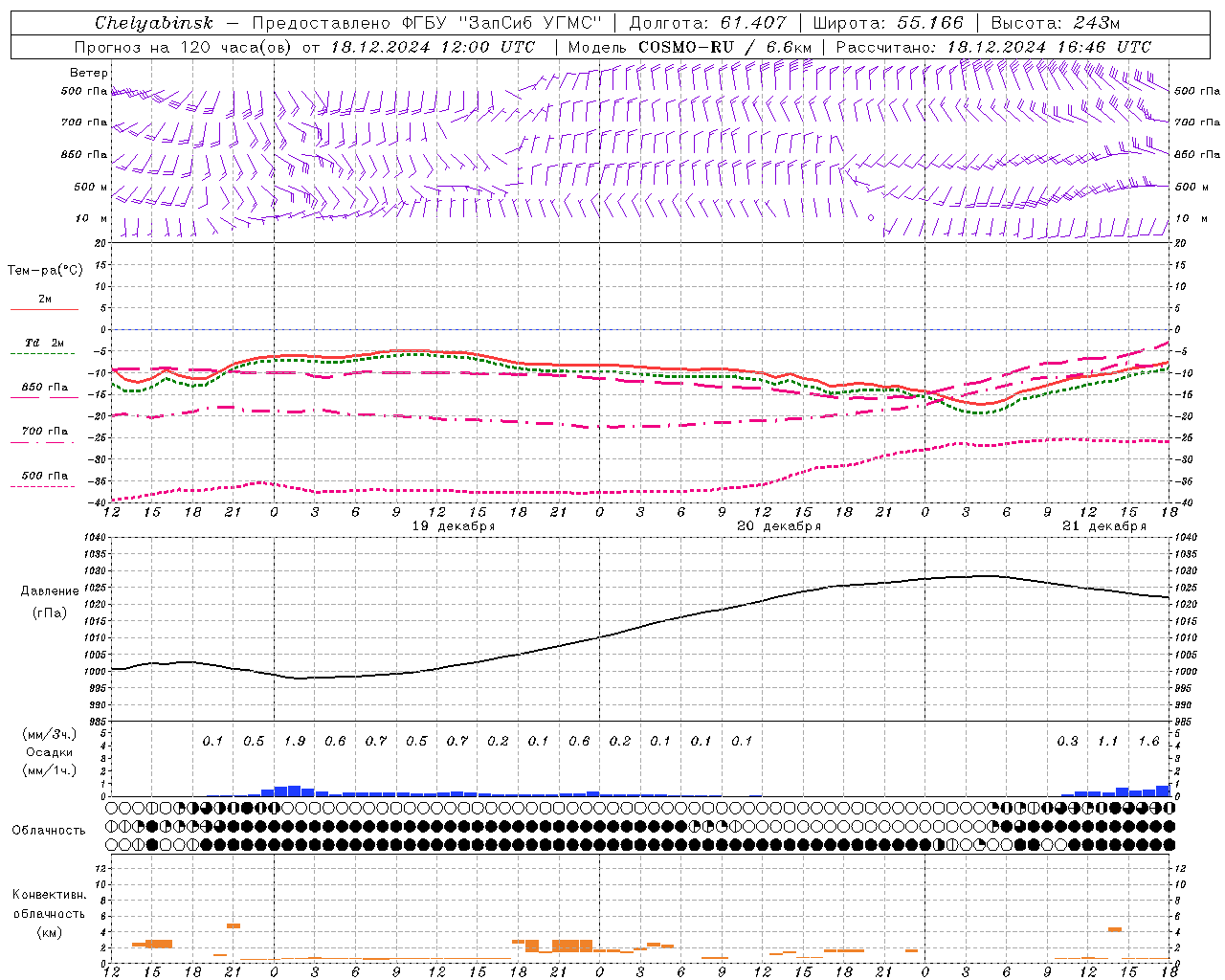Click the dotted line sample under the 500 гПа temperature legend
The image size is (1225, 980).
coord(42,486)
